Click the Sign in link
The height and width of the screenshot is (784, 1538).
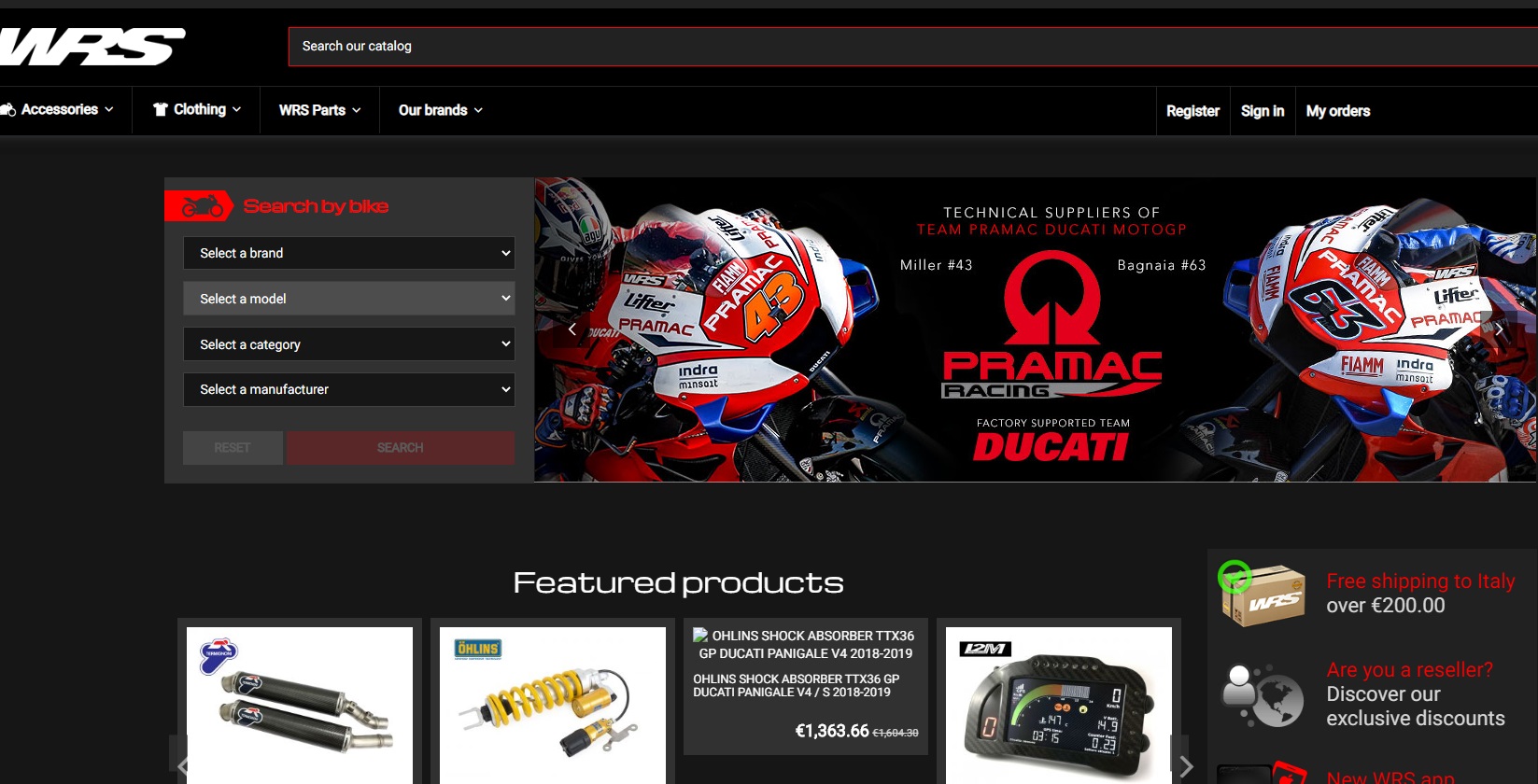(x=1263, y=111)
